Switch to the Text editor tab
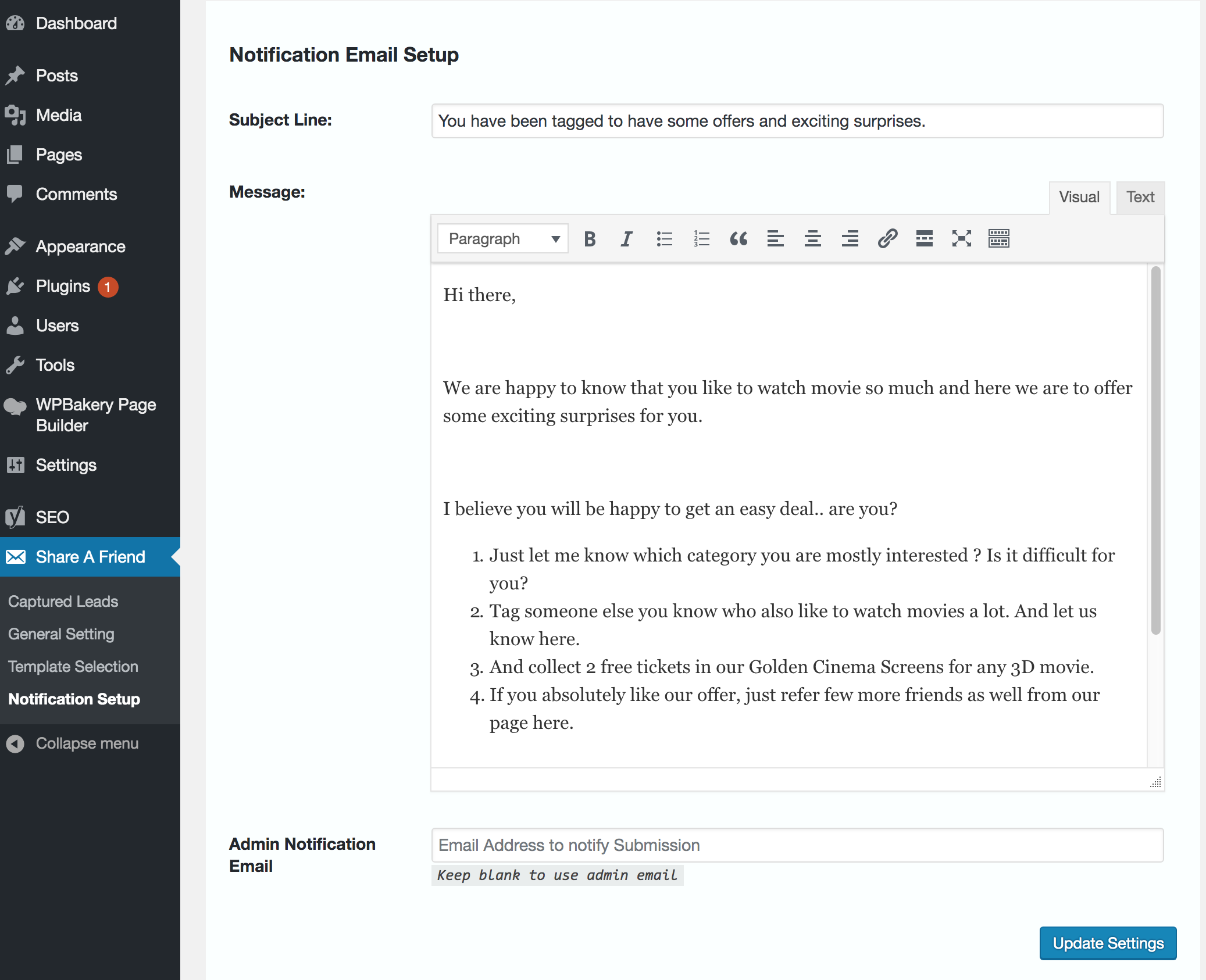This screenshot has height=980, width=1206. 1140,197
